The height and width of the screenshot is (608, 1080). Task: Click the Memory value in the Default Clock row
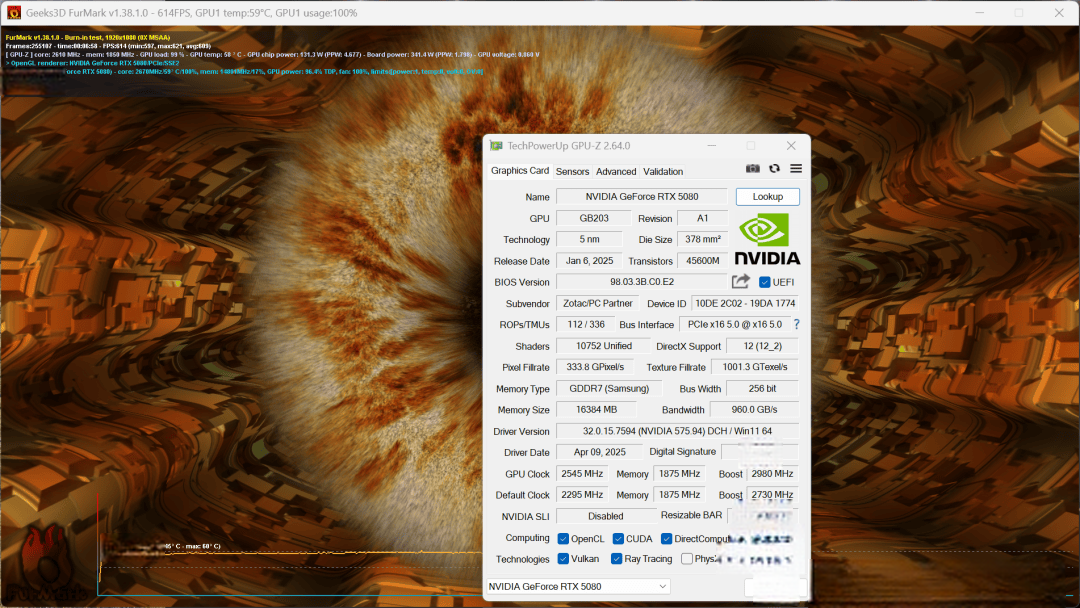[680, 494]
